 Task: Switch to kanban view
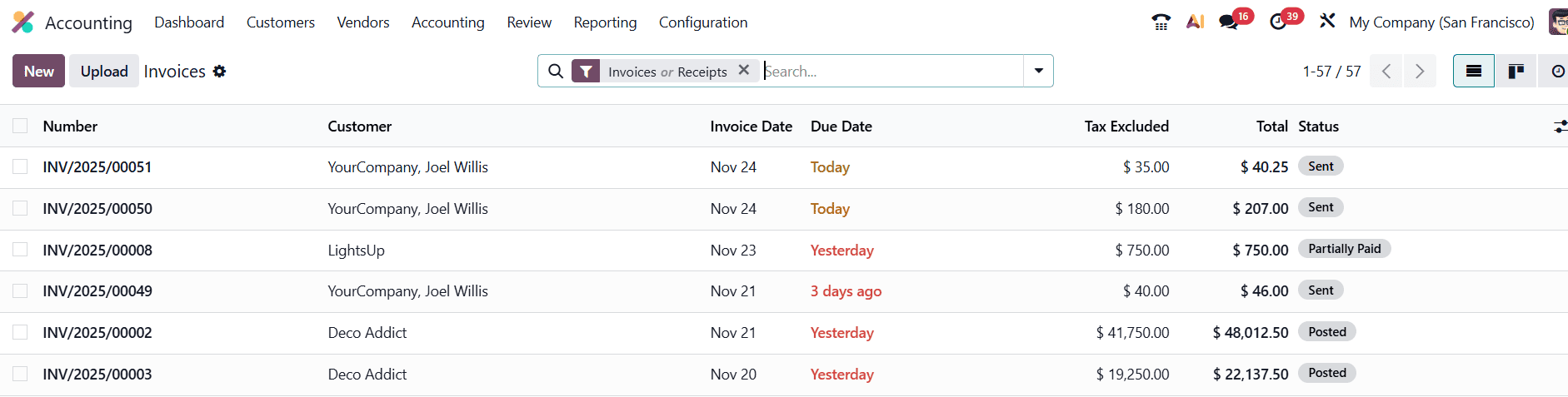click(1516, 72)
